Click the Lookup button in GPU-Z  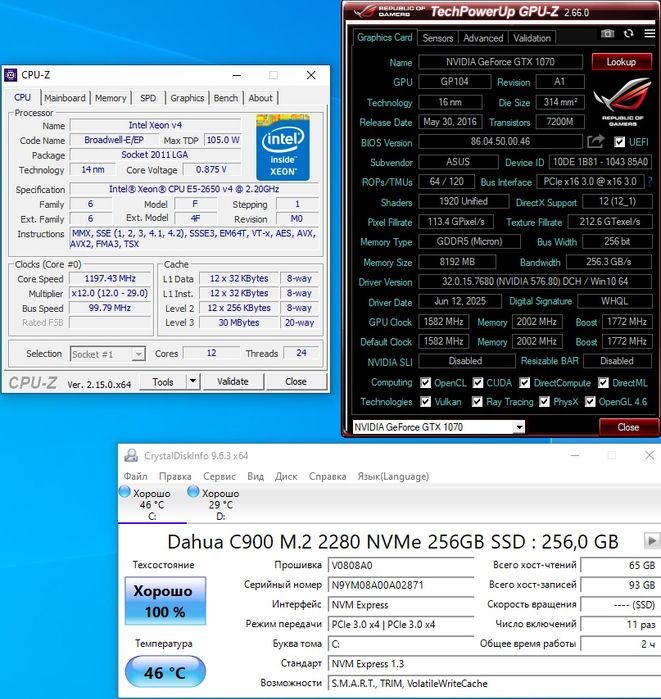(621, 62)
